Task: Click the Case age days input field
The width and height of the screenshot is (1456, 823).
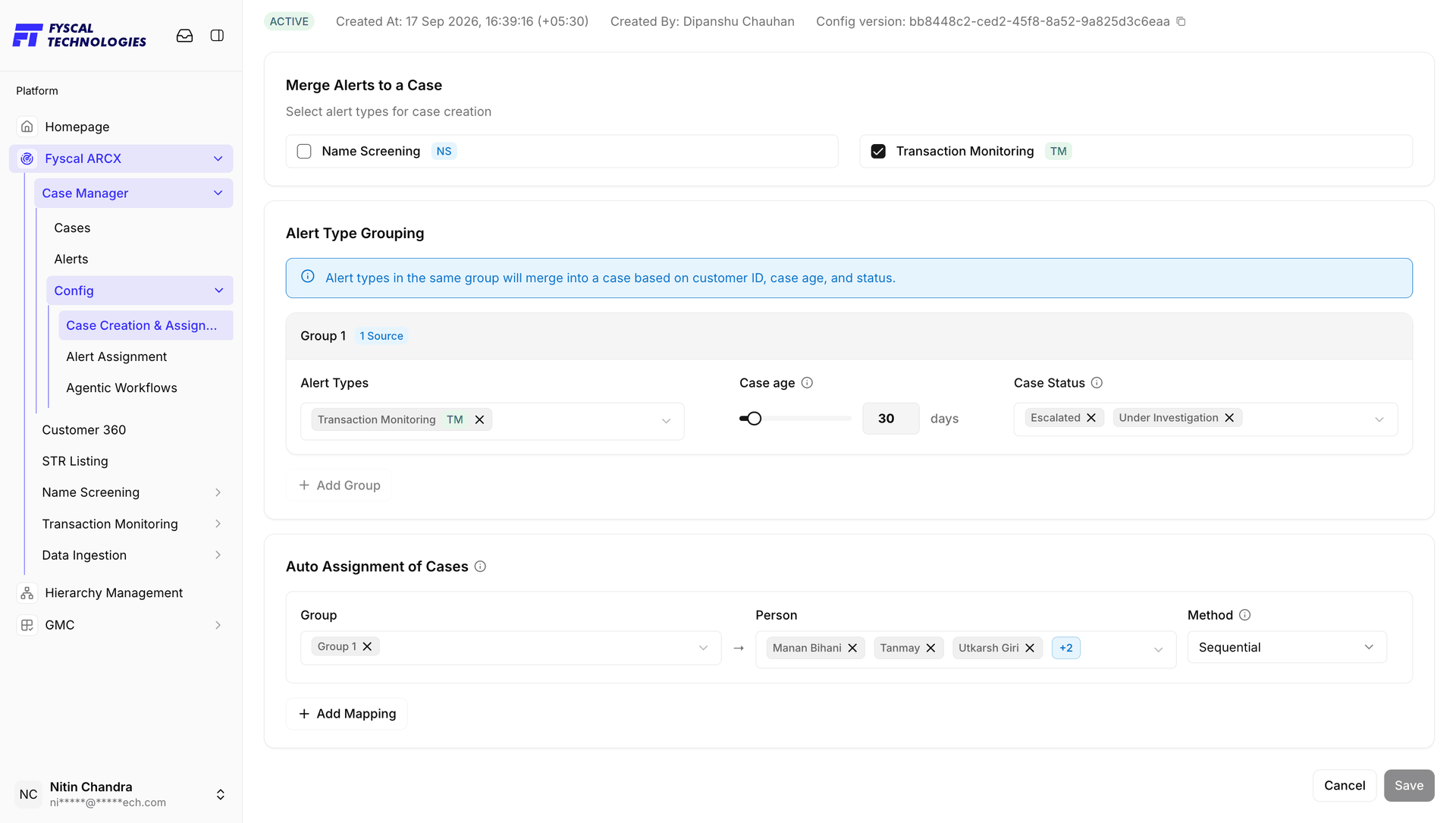Action: pyautogui.click(x=890, y=419)
